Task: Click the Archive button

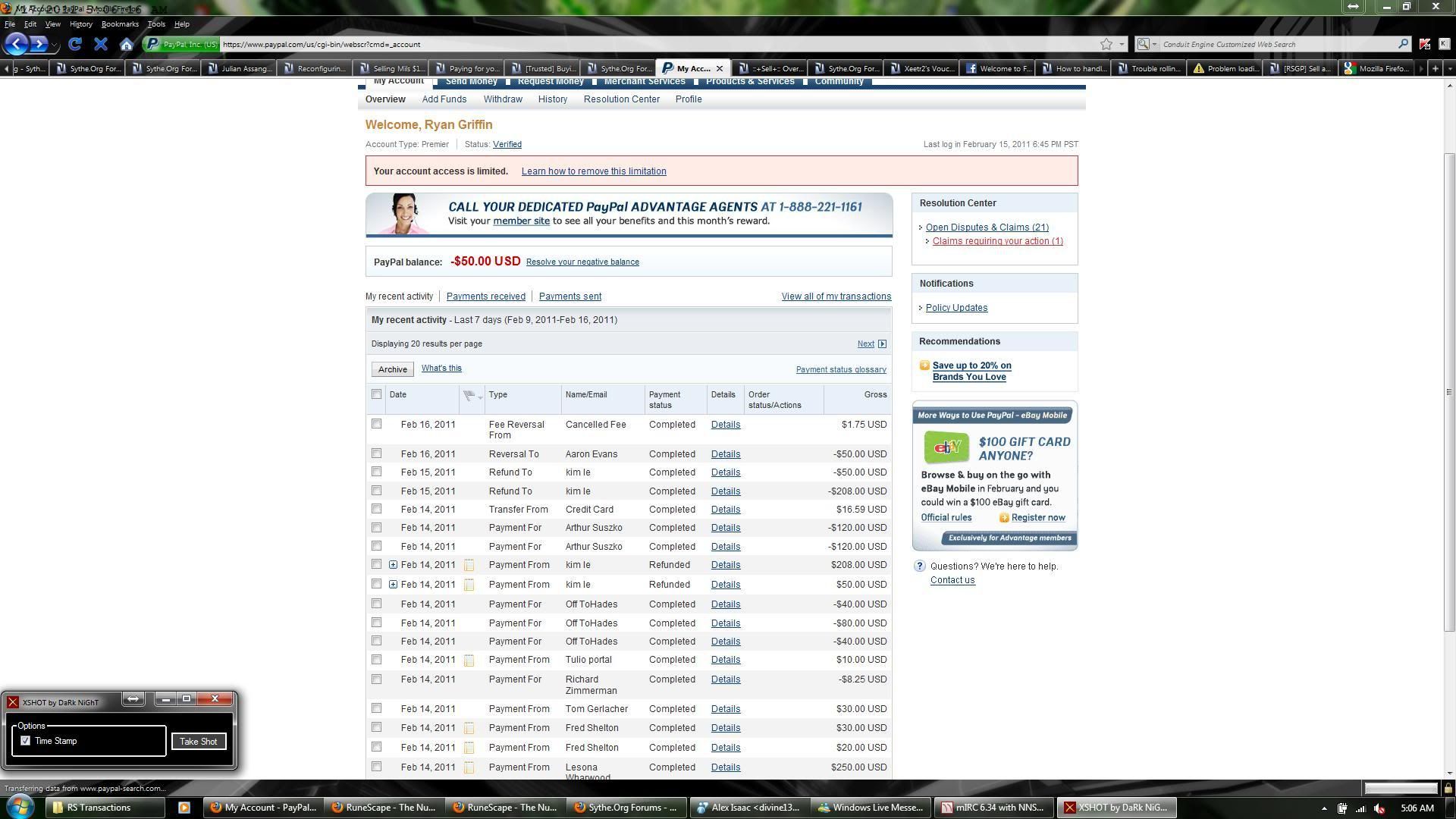Action: point(392,369)
